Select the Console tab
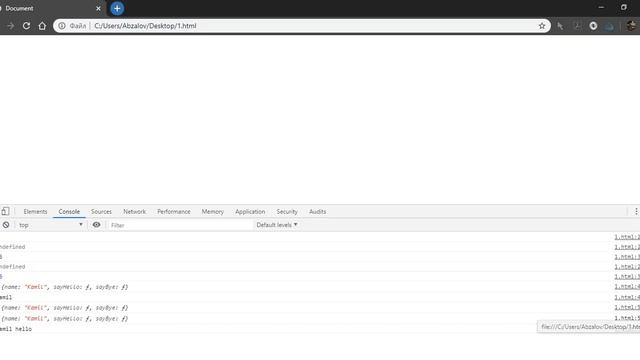640x360 pixels. 69,211
